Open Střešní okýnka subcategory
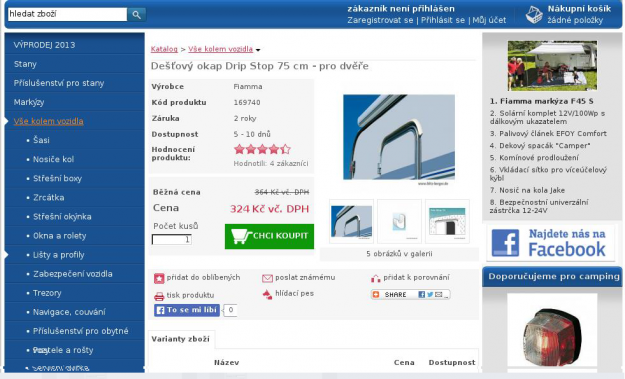This screenshot has height=379, width=625. click(62, 217)
